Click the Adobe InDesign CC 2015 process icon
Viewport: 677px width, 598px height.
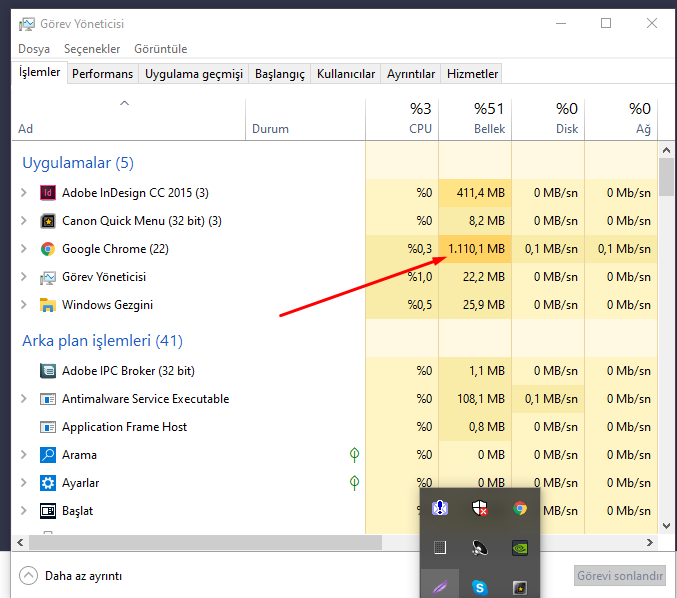48,193
